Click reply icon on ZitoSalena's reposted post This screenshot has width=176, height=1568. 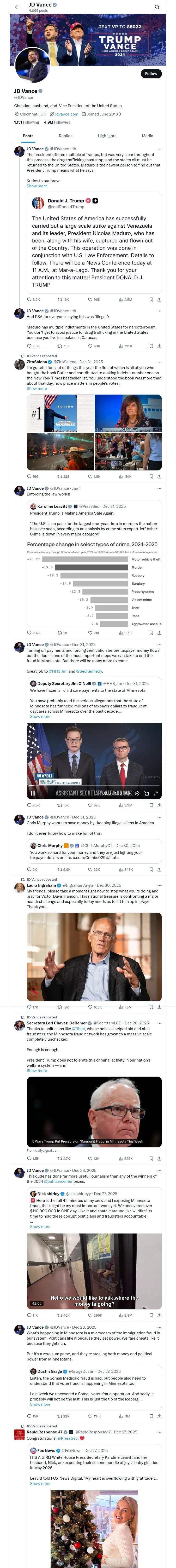coord(29,476)
